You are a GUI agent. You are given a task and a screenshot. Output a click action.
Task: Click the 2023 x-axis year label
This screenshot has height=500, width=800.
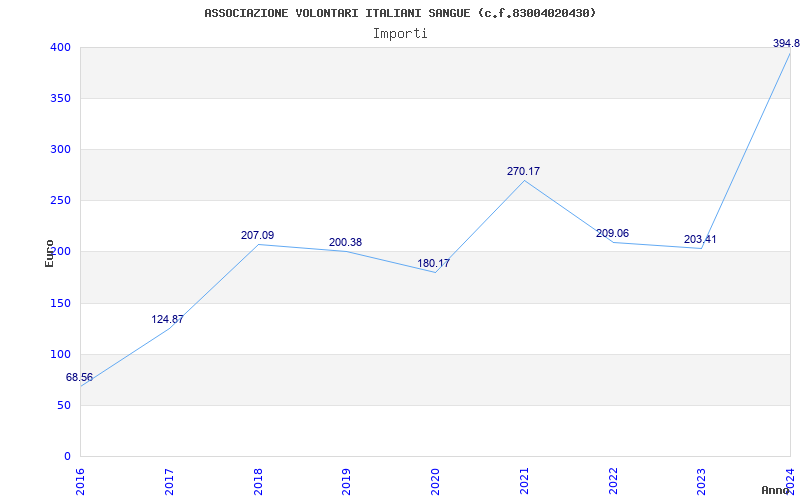pyautogui.click(x=702, y=481)
